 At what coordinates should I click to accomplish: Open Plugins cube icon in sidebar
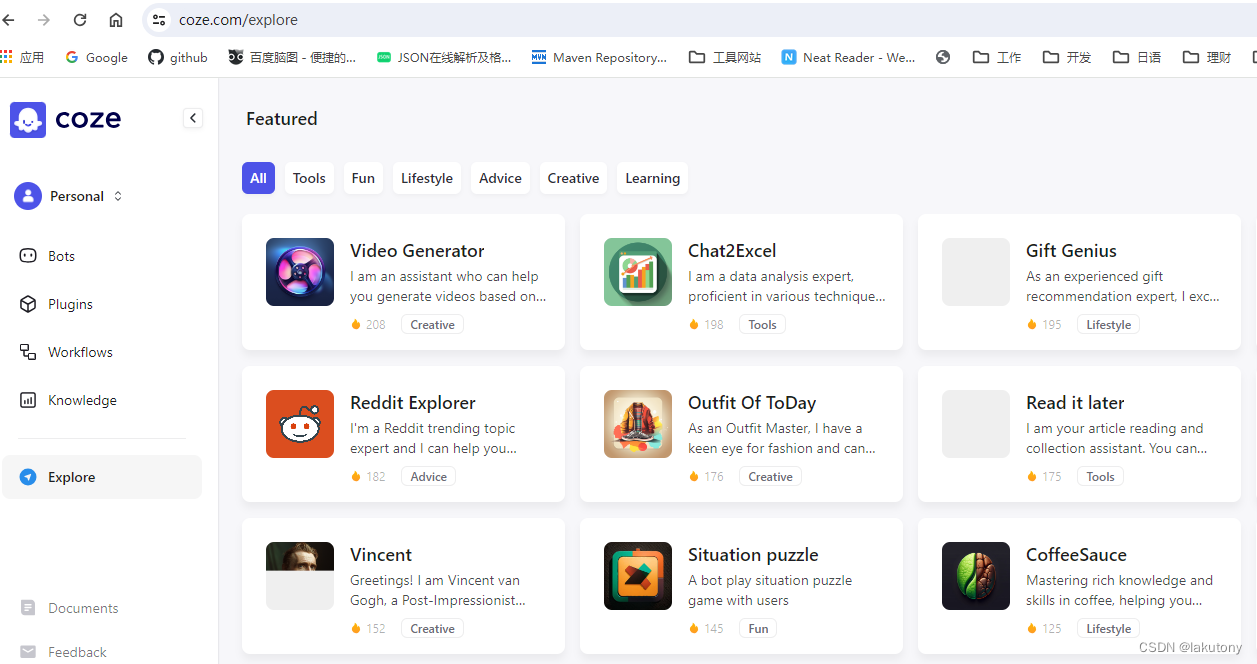coord(28,304)
